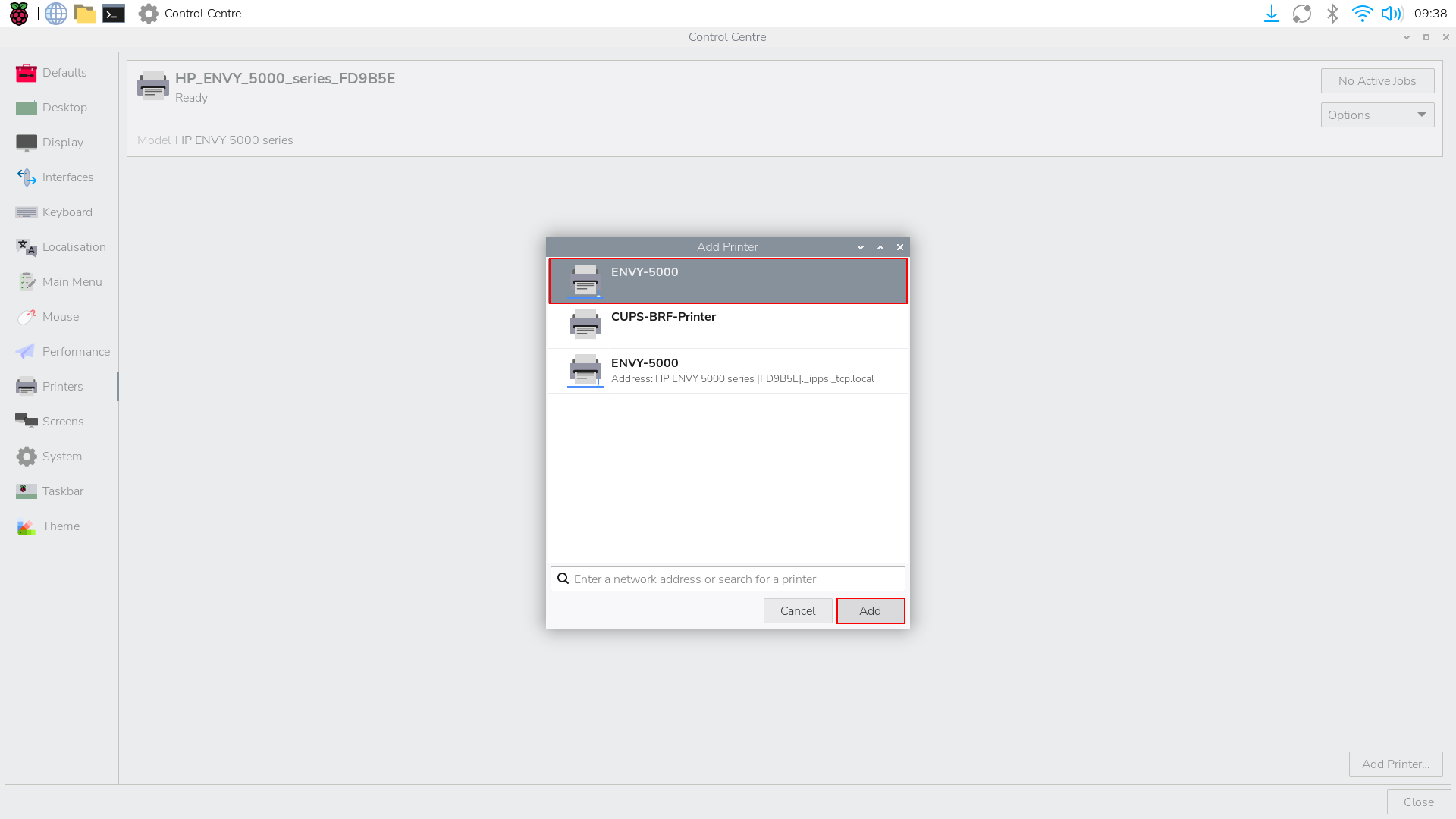Go to the Performance section
The image size is (1456, 819).
tap(62, 352)
